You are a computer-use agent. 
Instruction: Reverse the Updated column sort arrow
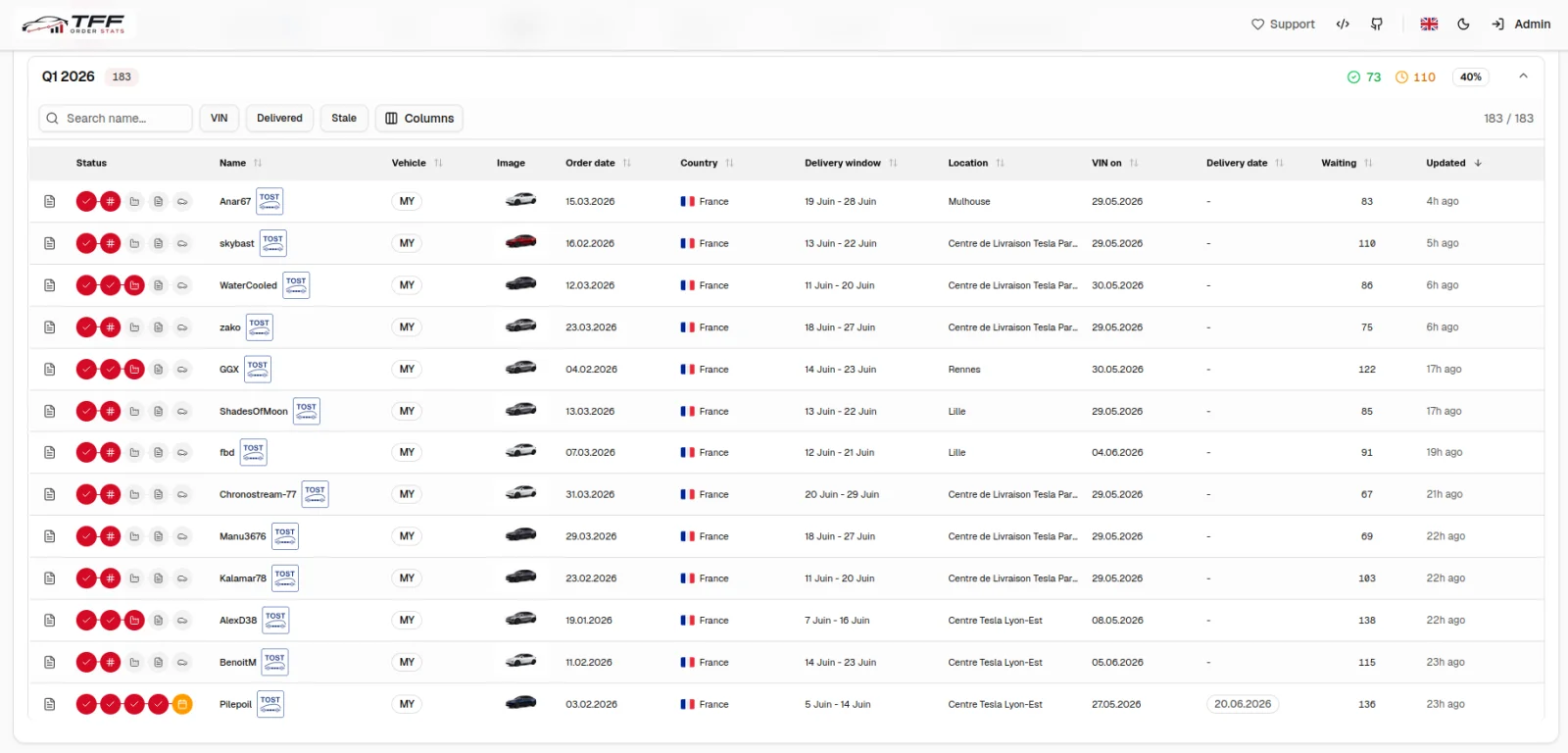coord(1478,163)
